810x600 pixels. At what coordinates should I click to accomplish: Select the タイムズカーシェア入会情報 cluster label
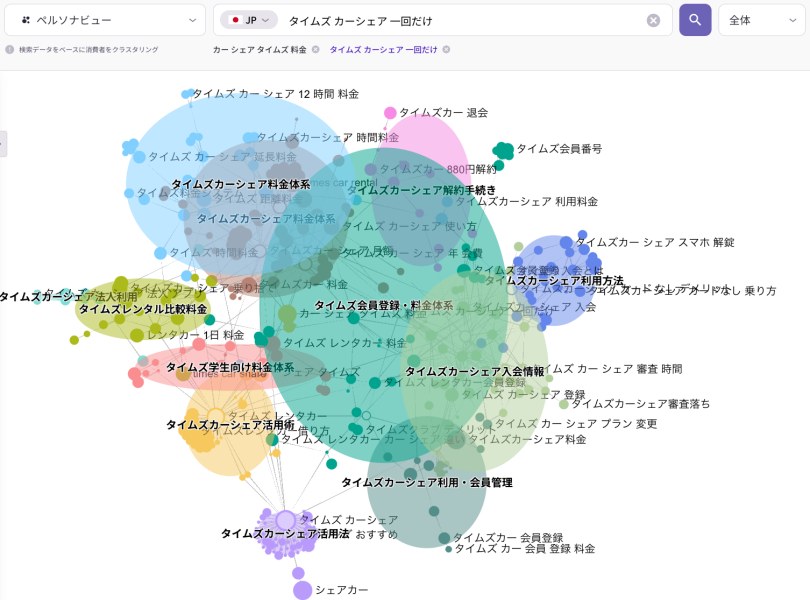point(475,372)
